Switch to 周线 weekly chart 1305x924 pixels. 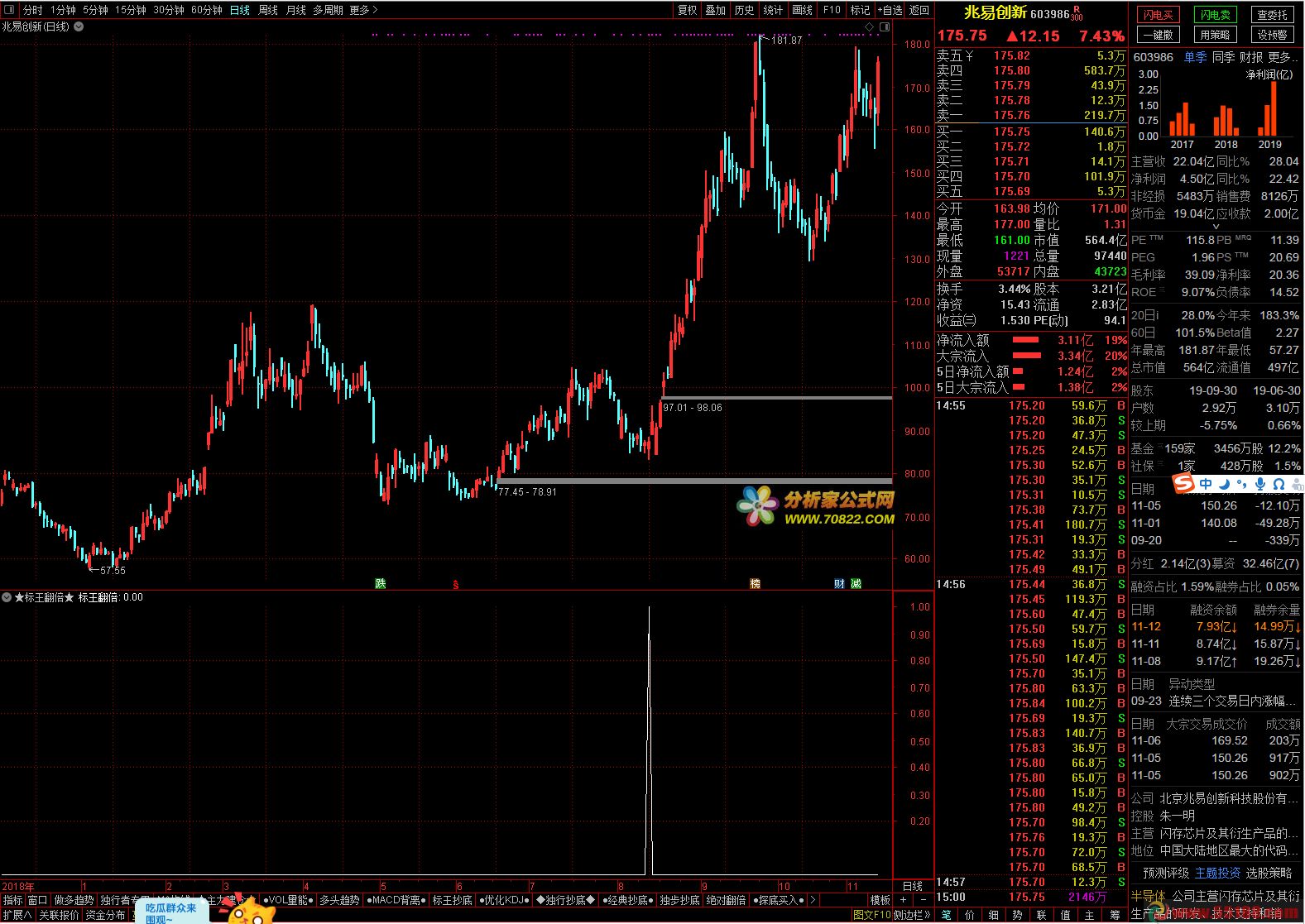tap(267, 10)
